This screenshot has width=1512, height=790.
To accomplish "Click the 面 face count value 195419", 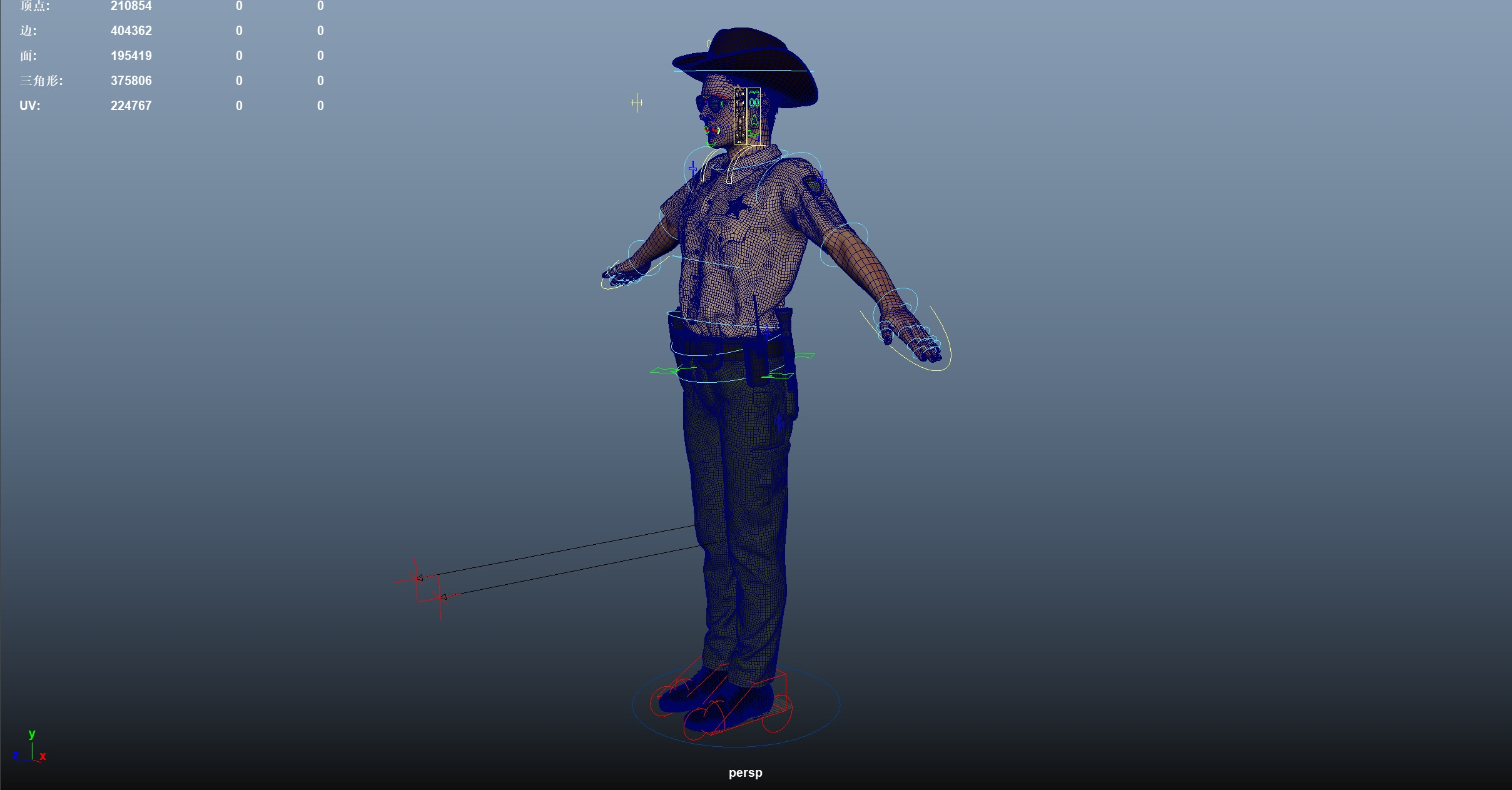I will [131, 56].
